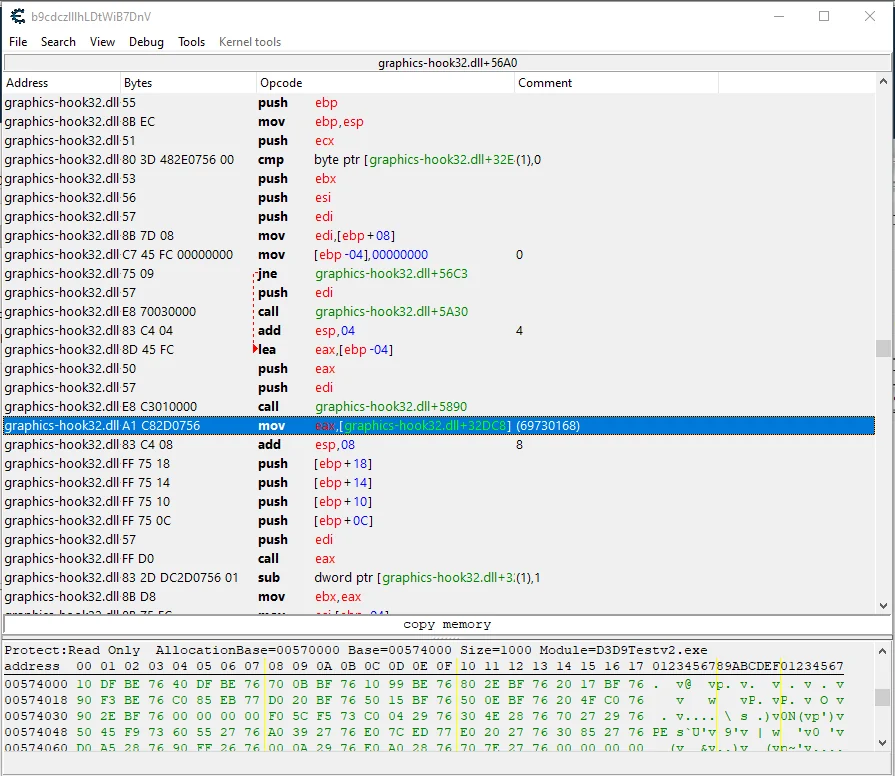Click disassembler scroll down arrow
Viewport: 895px width, 776px height.
coord(883,605)
